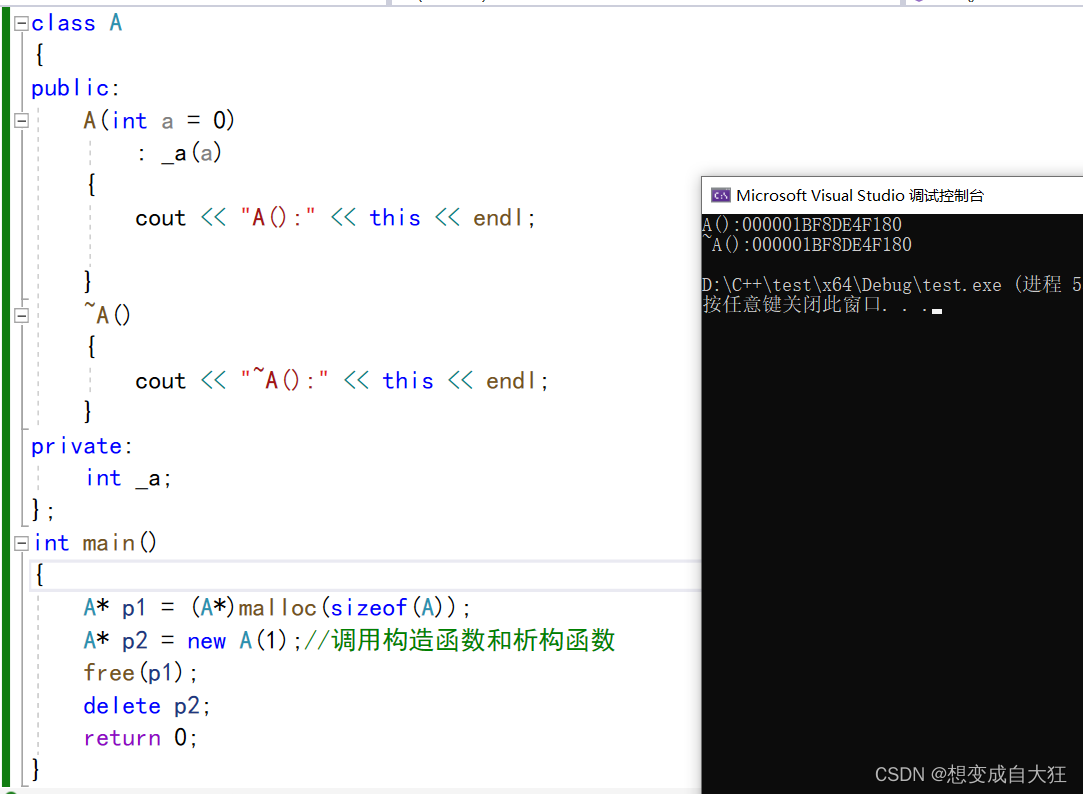Select the delete p2 statement
This screenshot has width=1083, height=794.
point(145,705)
